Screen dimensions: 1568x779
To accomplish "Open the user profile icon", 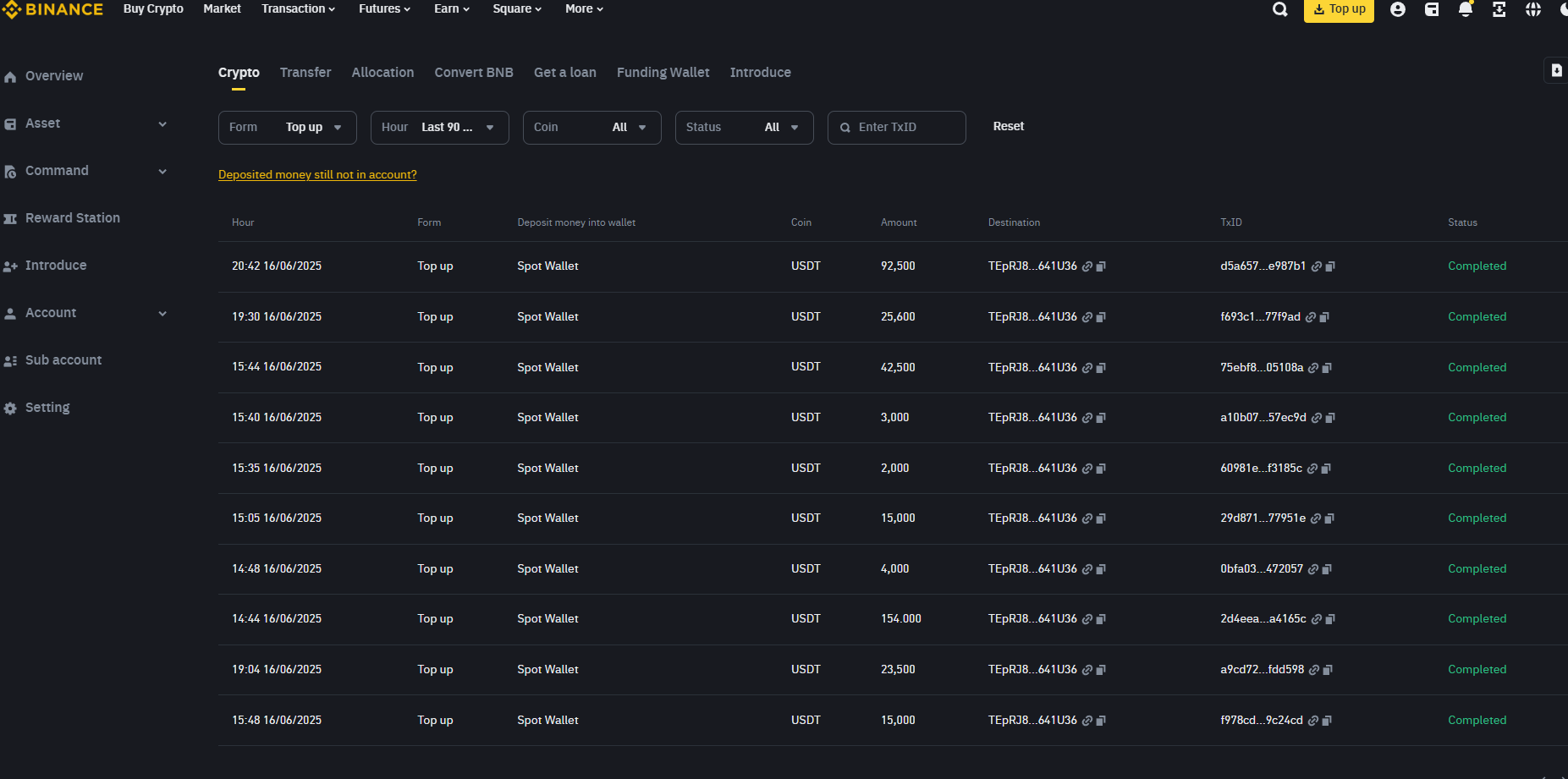I will (1398, 9).
